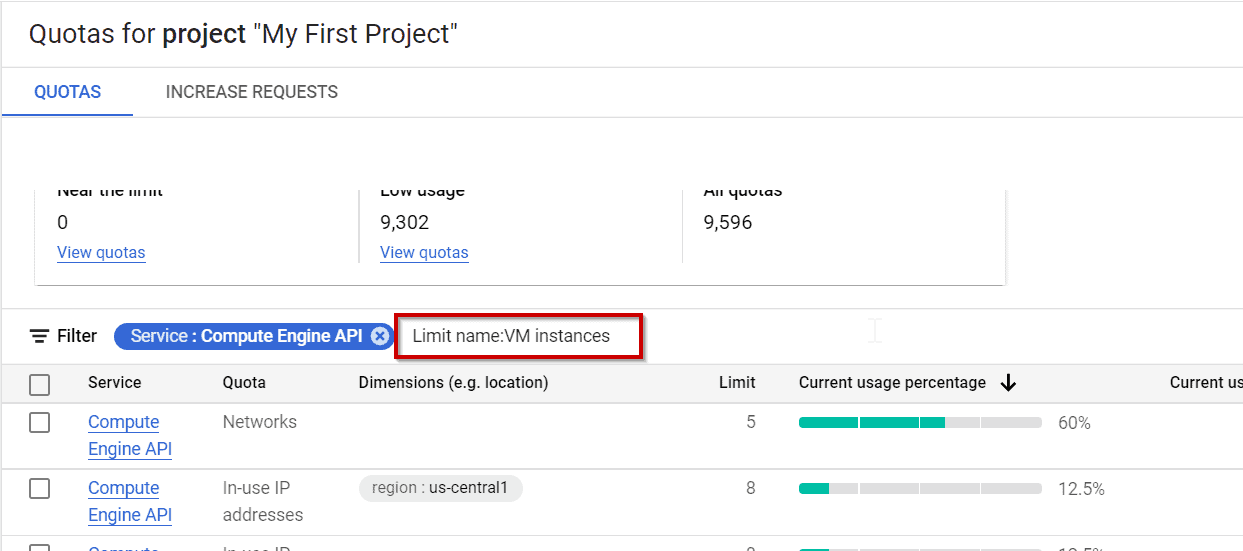Click the Quota column header
The width and height of the screenshot is (1243, 551).
coord(244,383)
